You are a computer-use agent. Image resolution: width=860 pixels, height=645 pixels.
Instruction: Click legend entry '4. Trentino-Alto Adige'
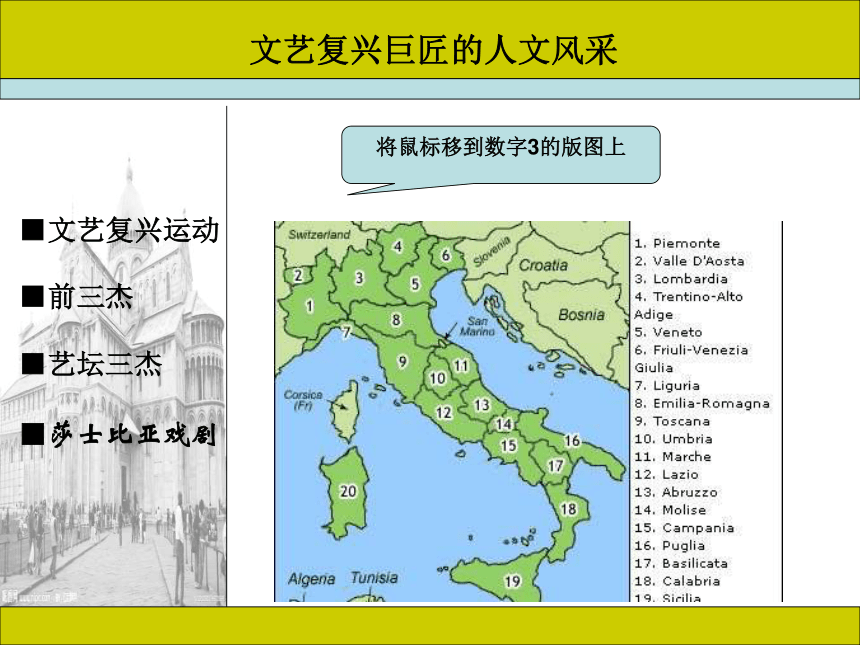[x=688, y=305]
